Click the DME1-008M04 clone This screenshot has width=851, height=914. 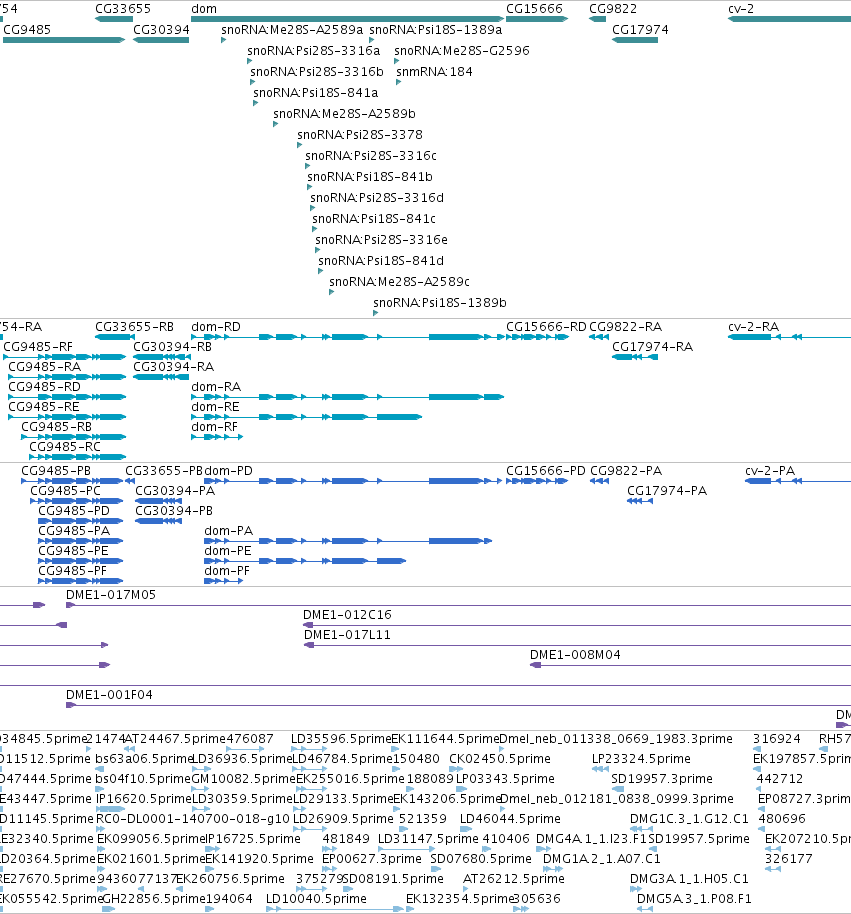click(x=690, y=665)
